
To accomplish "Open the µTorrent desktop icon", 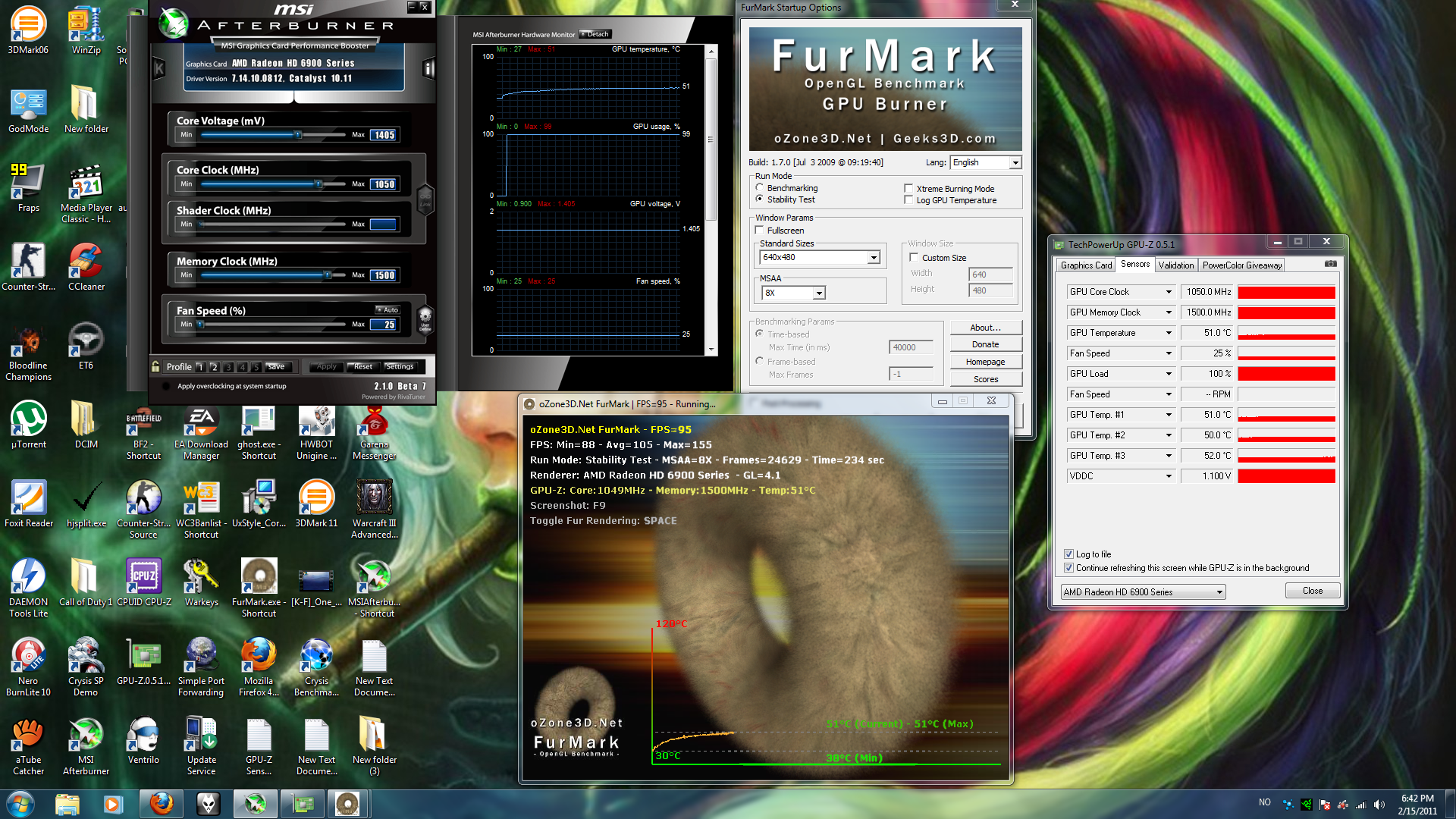I will click(x=28, y=425).
